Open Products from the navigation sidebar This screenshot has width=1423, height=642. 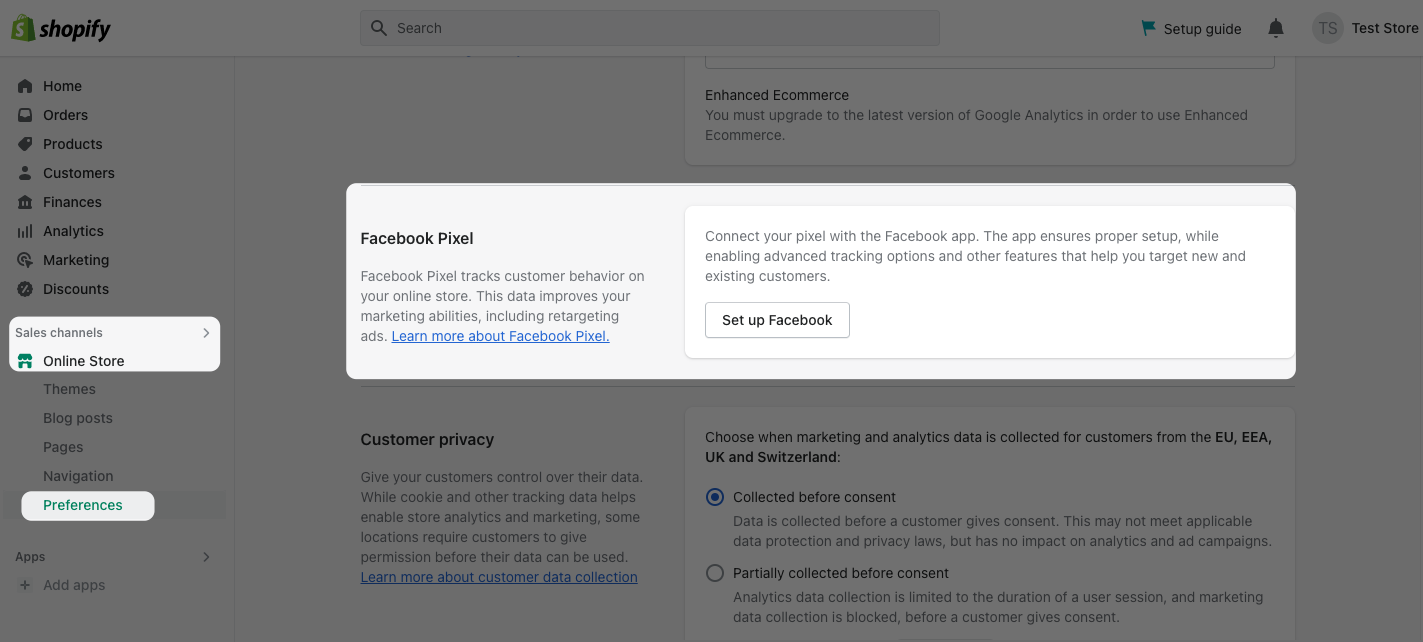(x=72, y=144)
